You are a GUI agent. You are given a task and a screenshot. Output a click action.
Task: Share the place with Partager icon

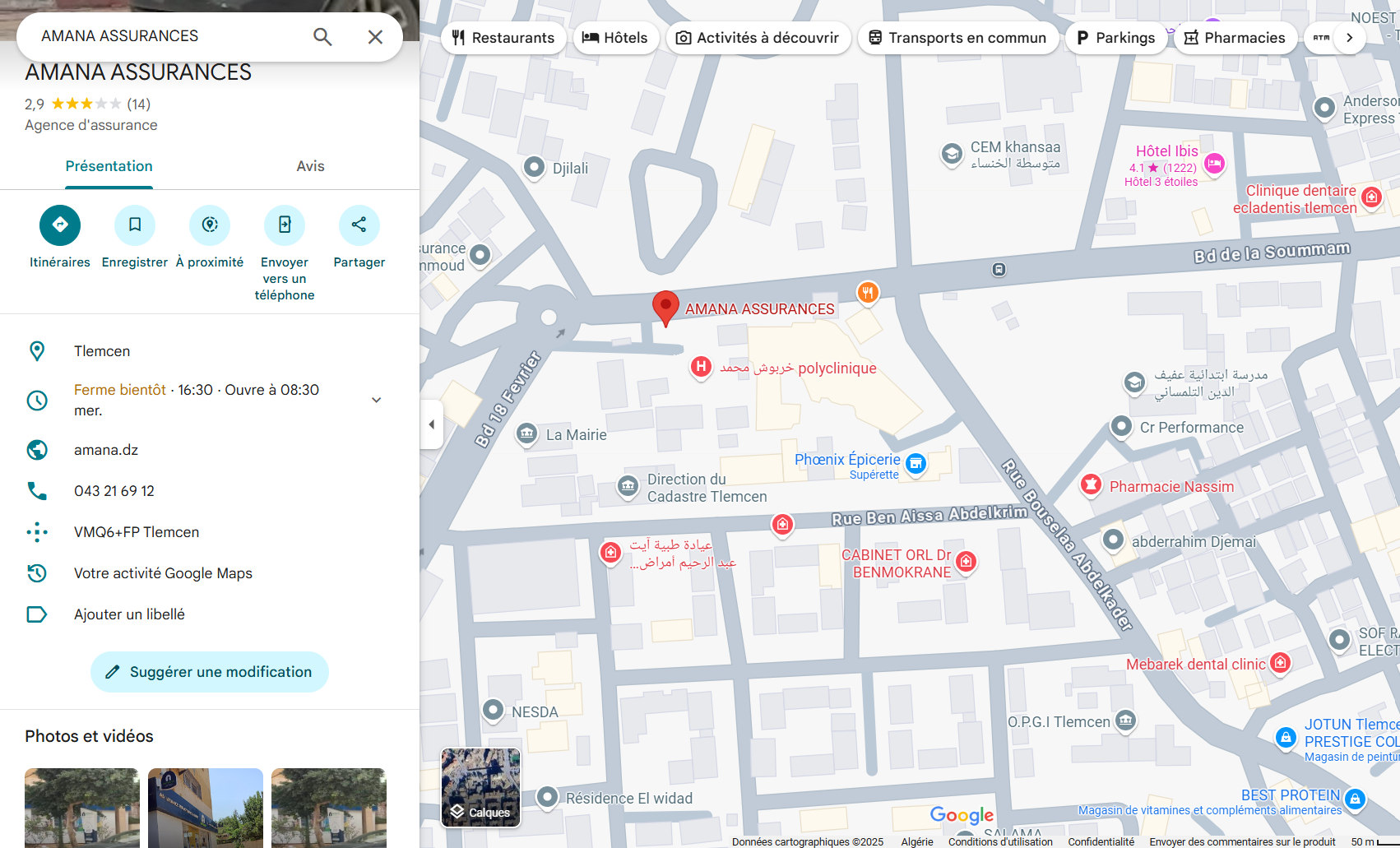pos(359,225)
